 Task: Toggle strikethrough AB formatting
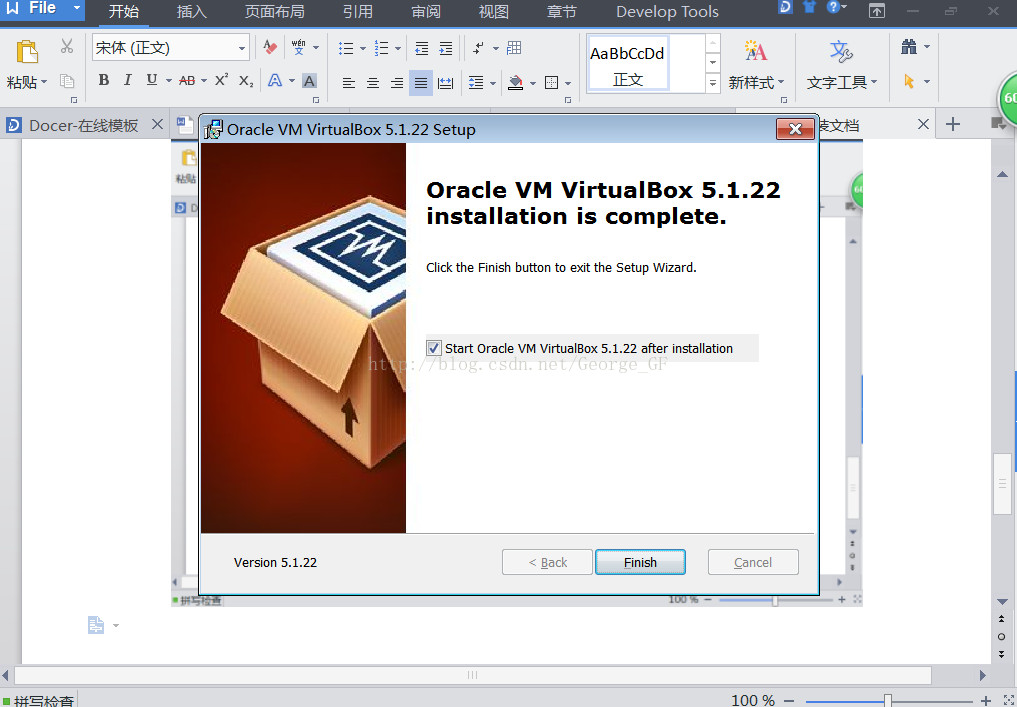point(187,80)
